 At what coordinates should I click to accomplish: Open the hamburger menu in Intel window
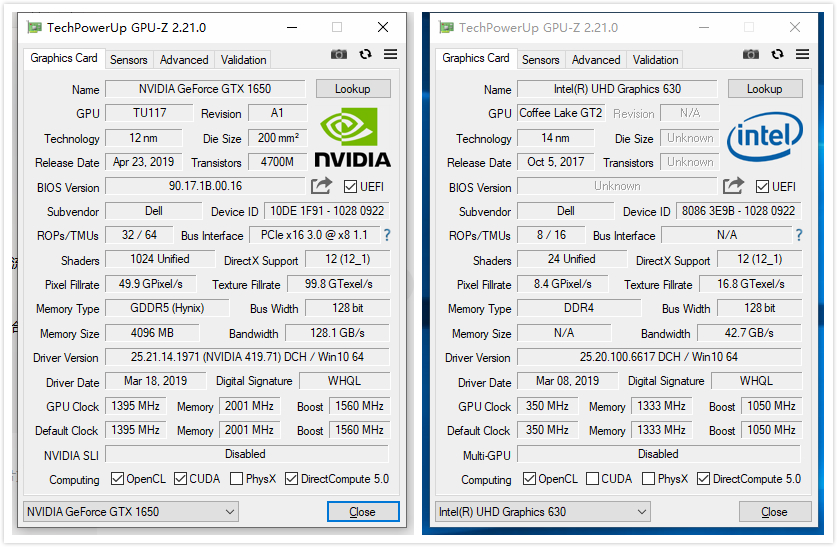[803, 54]
